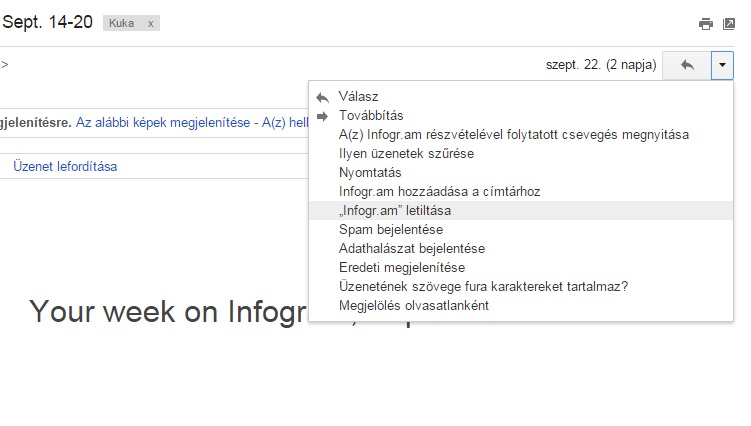Click the Üzenet lefordítása link
Image resolution: width=751 pixels, height=426 pixels.
[65, 166]
